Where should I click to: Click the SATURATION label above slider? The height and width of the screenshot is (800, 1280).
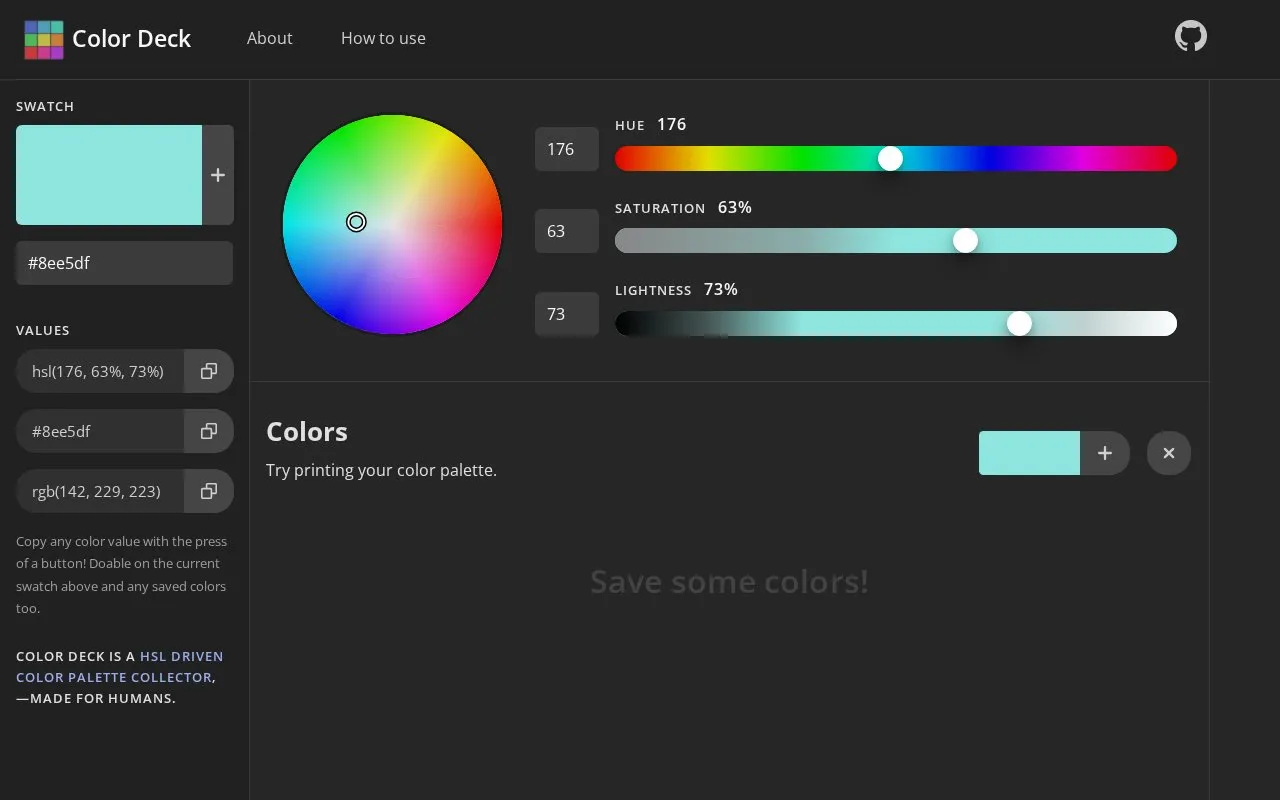click(660, 208)
